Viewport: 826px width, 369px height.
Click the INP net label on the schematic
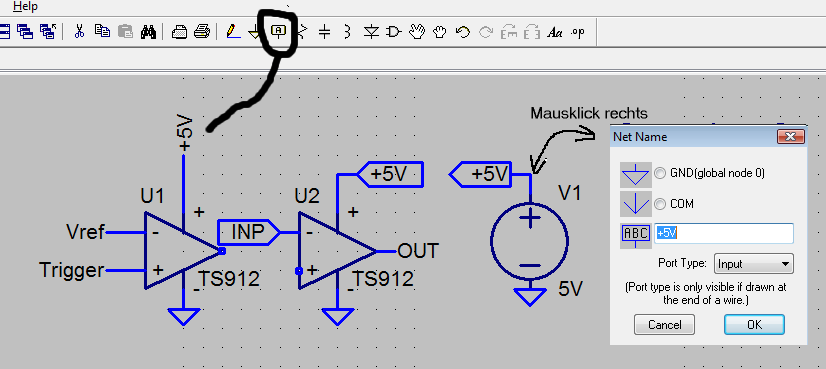coord(248,232)
